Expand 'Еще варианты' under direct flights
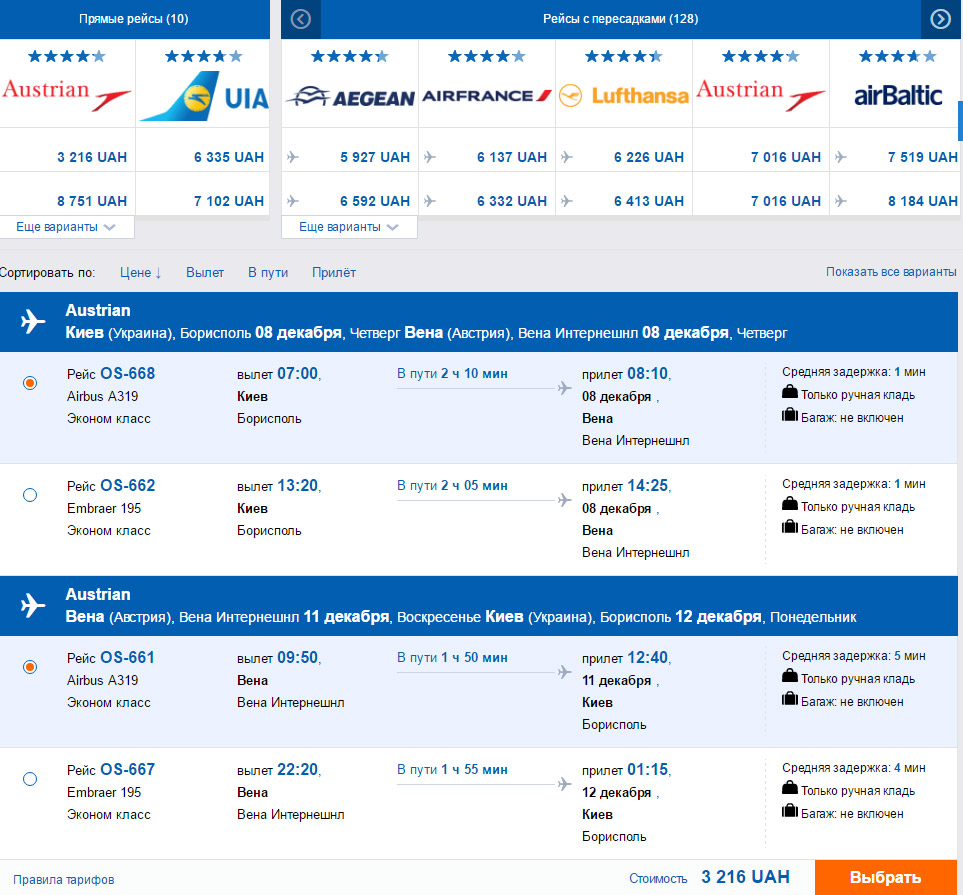Screen dimensions: 963x895 coord(66,227)
